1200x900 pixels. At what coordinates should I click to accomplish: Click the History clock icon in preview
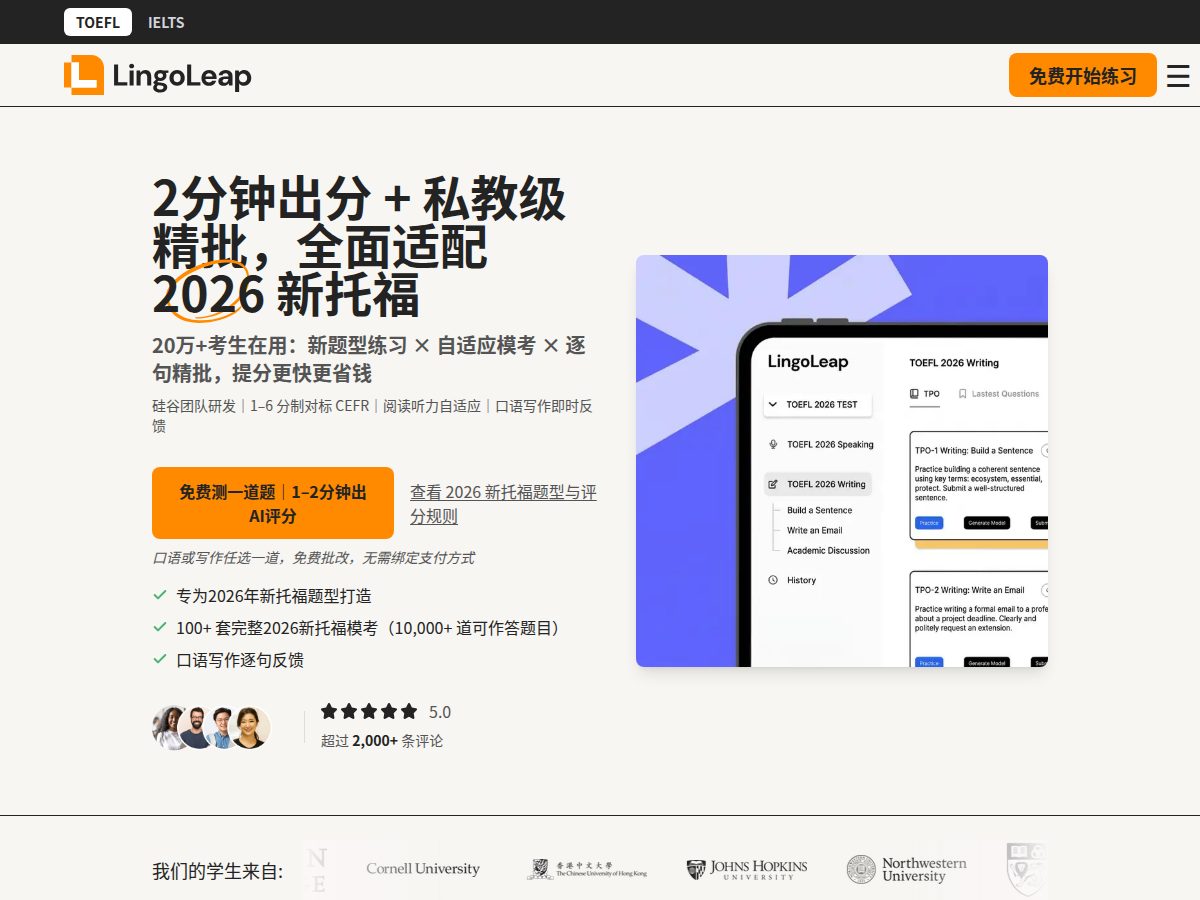[x=773, y=580]
